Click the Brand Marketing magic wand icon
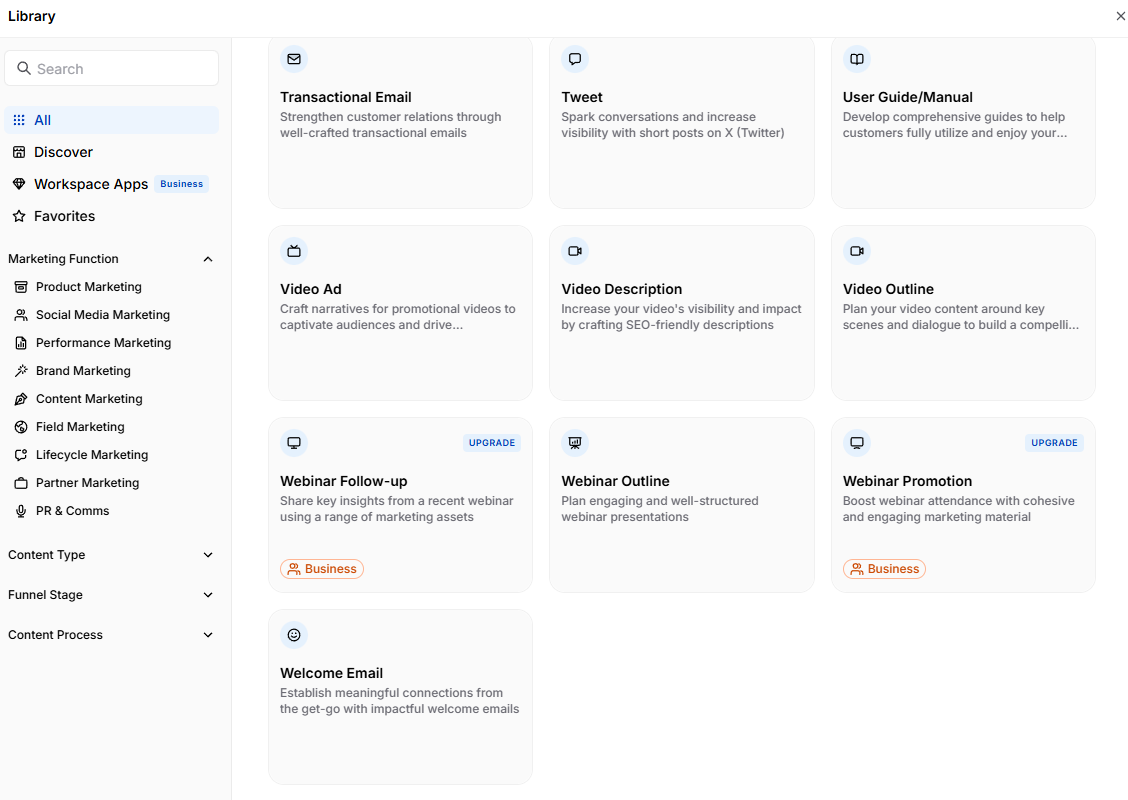The height and width of the screenshot is (800, 1128). click(21, 371)
